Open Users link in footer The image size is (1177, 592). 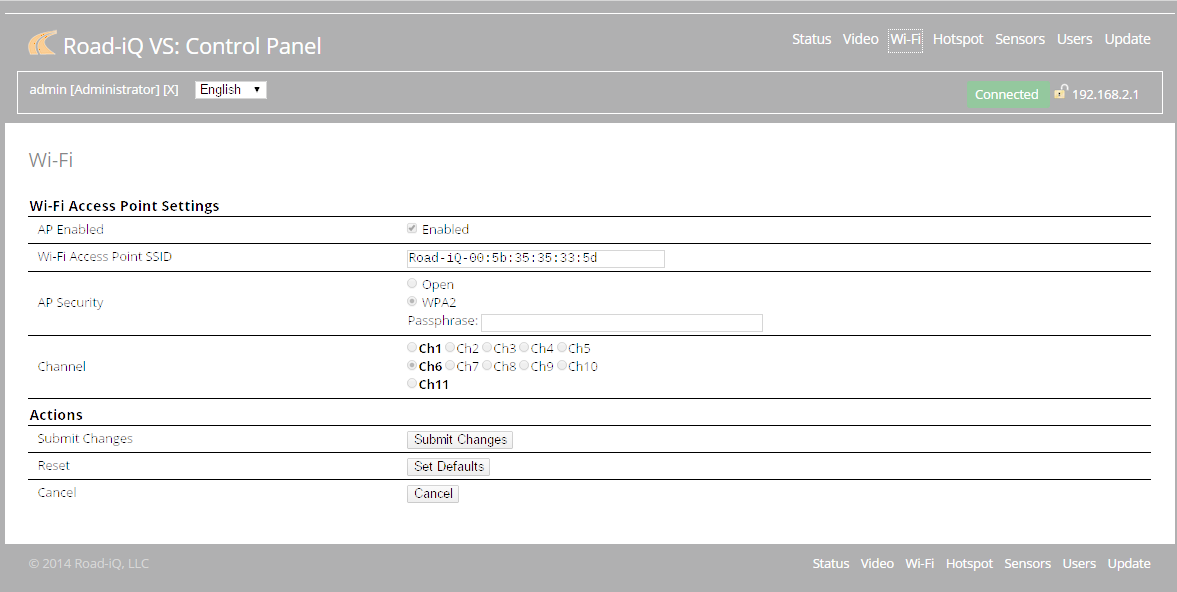[1079, 563]
